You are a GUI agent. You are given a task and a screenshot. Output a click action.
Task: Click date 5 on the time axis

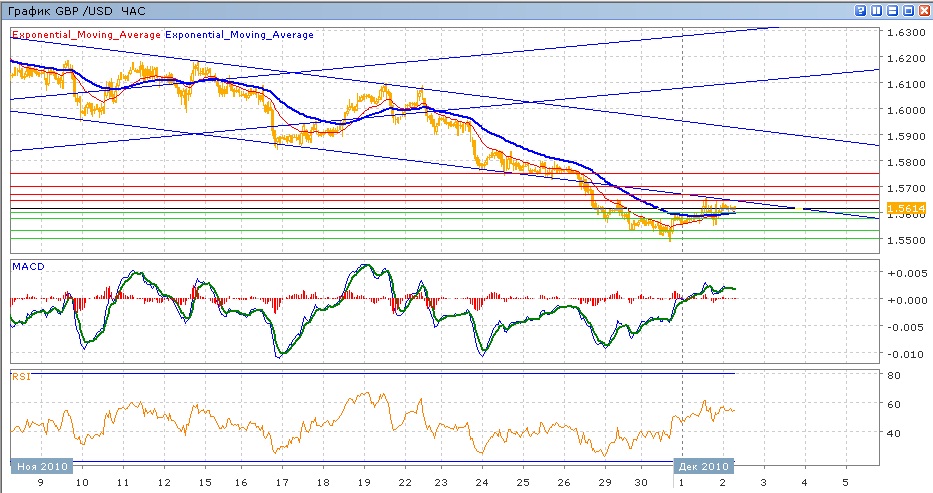(846, 482)
